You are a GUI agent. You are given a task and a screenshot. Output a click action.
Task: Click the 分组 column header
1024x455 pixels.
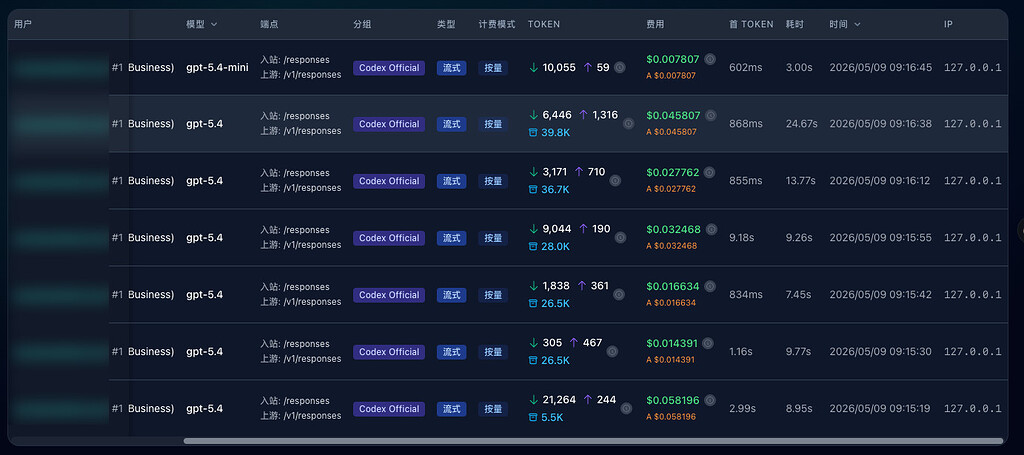tap(362, 24)
